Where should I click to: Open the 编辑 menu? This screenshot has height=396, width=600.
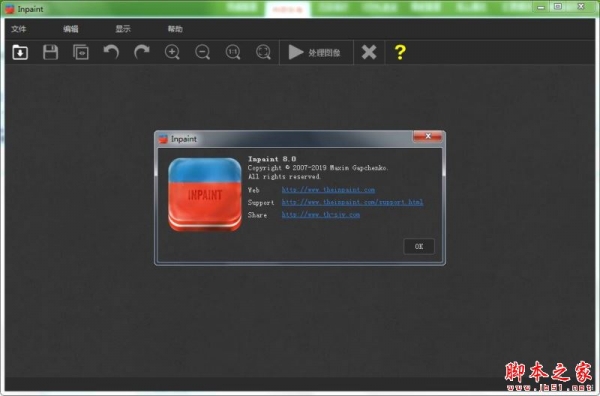(x=71, y=29)
